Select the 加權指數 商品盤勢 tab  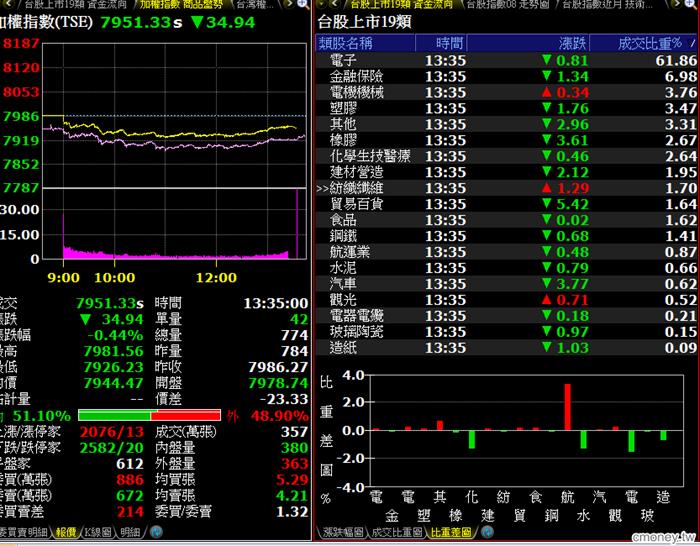point(181,4)
